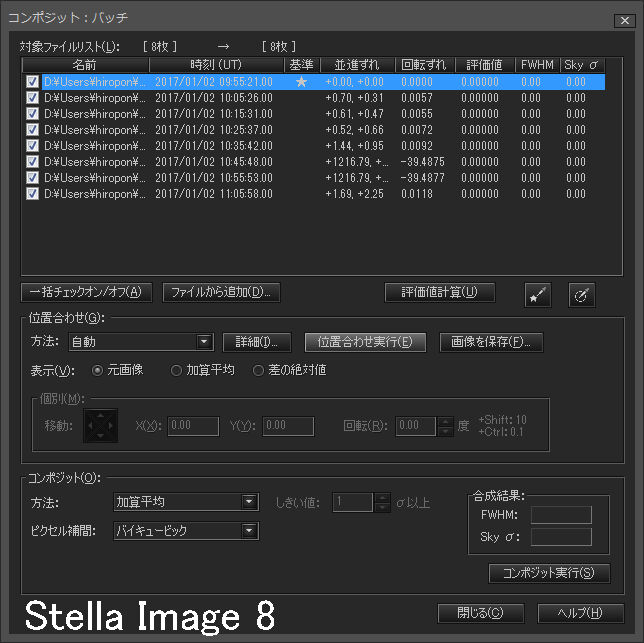Click コンポジット実行(S) button
Screen dimensions: 644x643
tap(549, 573)
